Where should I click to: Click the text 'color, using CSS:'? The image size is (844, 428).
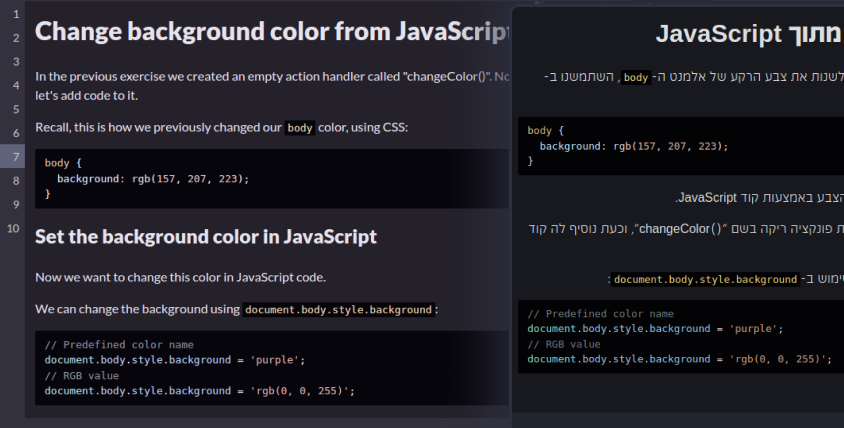363,128
